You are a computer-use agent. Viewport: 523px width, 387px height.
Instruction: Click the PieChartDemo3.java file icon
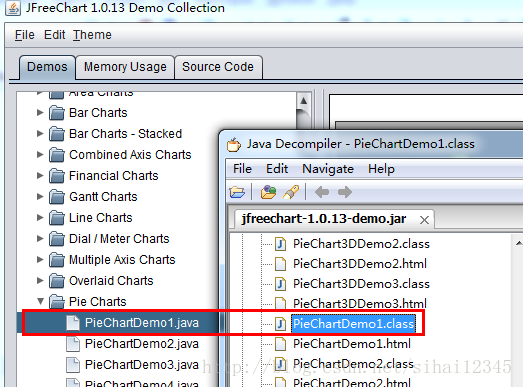point(73,365)
